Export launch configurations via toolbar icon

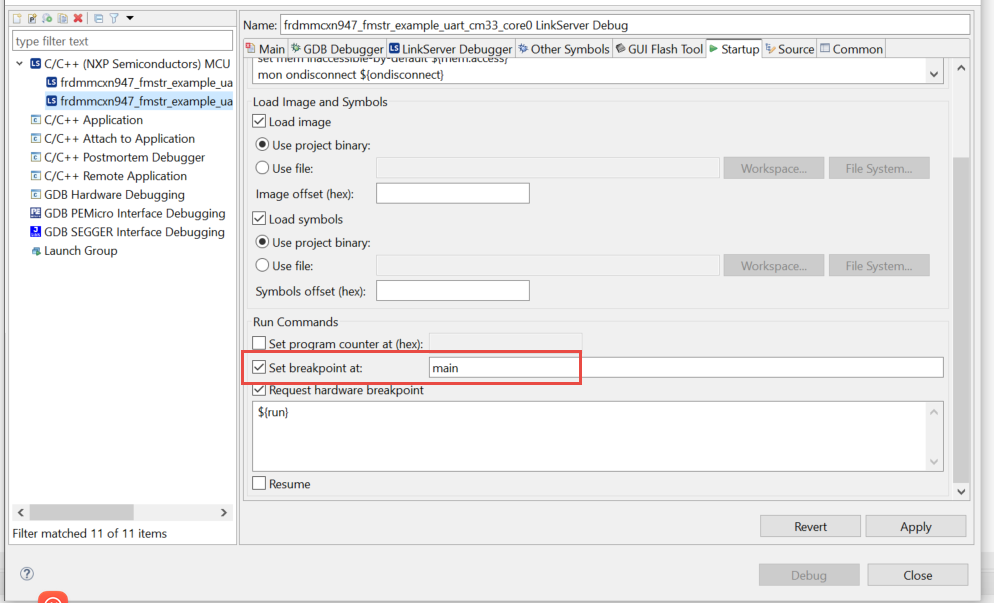point(47,17)
